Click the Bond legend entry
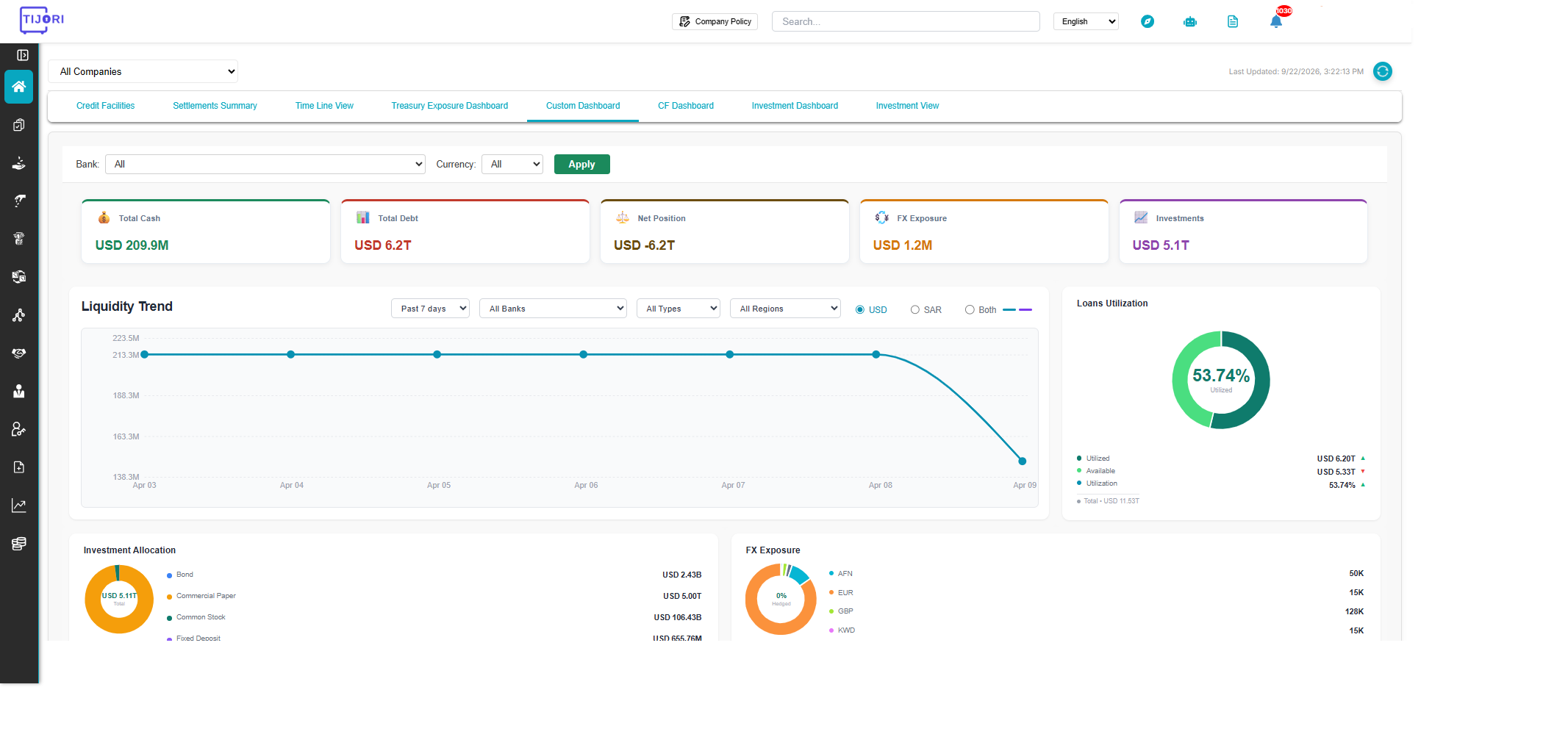Viewport: 1568px width, 748px height. click(x=180, y=575)
